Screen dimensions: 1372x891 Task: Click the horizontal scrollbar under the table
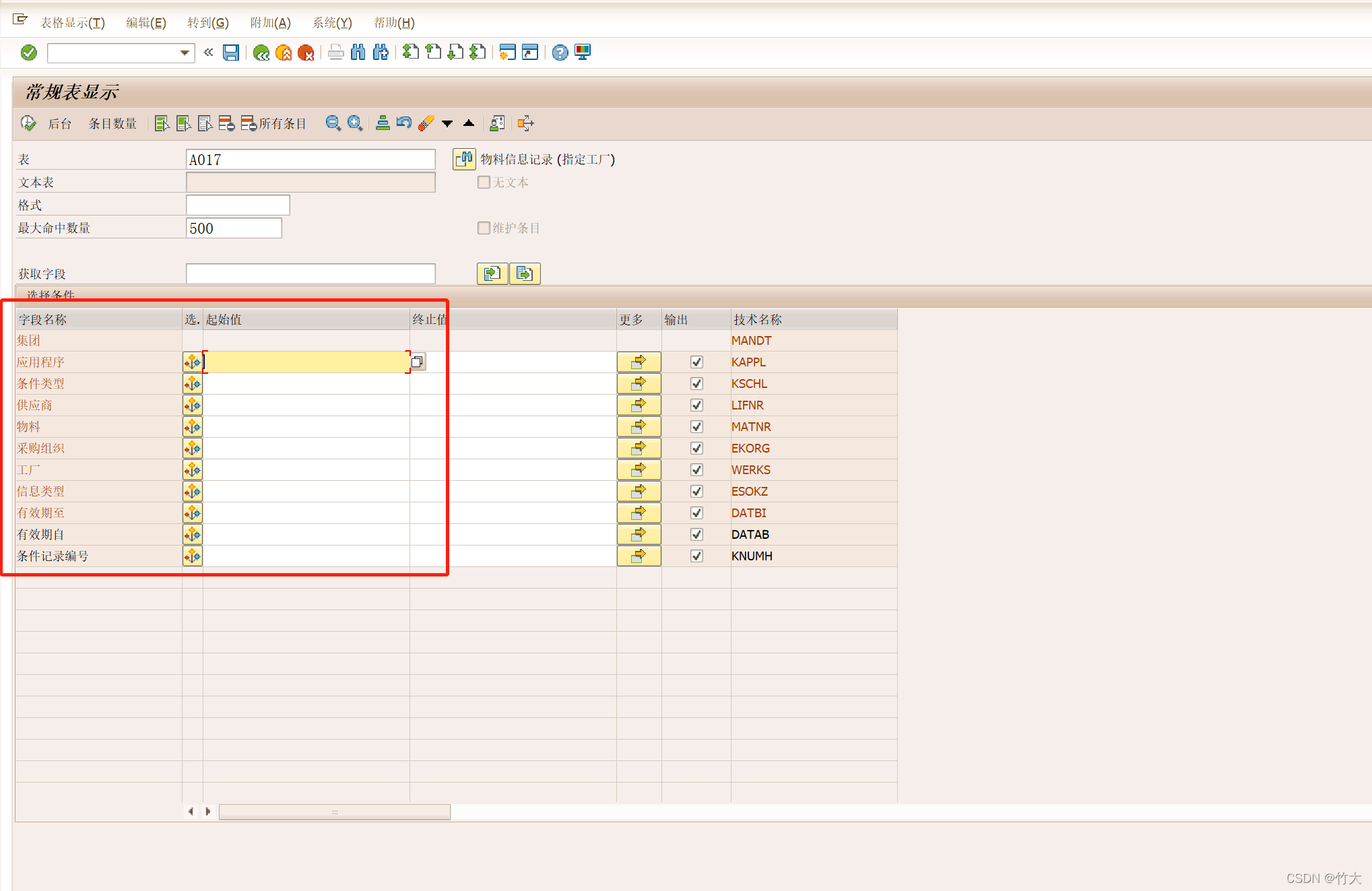pos(334,812)
